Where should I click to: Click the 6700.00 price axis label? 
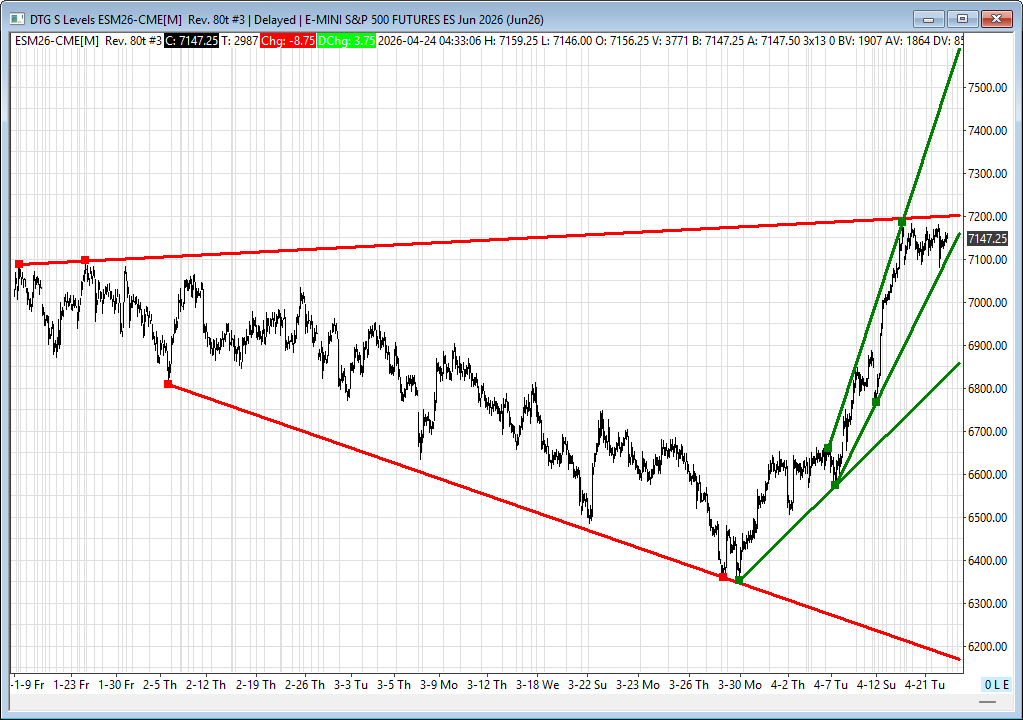[987, 432]
